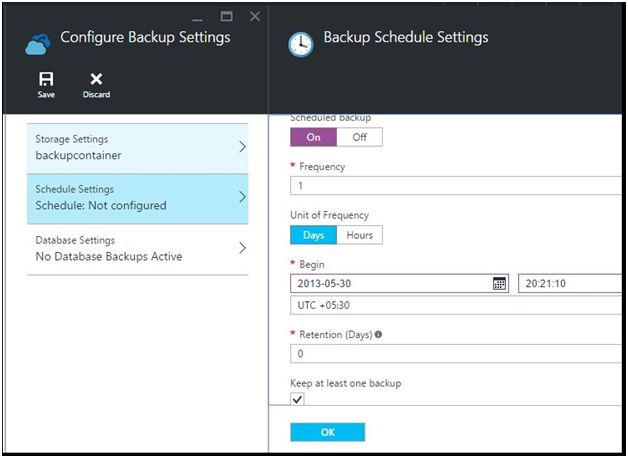Click the Begin time field
The image size is (628, 458).
[570, 284]
